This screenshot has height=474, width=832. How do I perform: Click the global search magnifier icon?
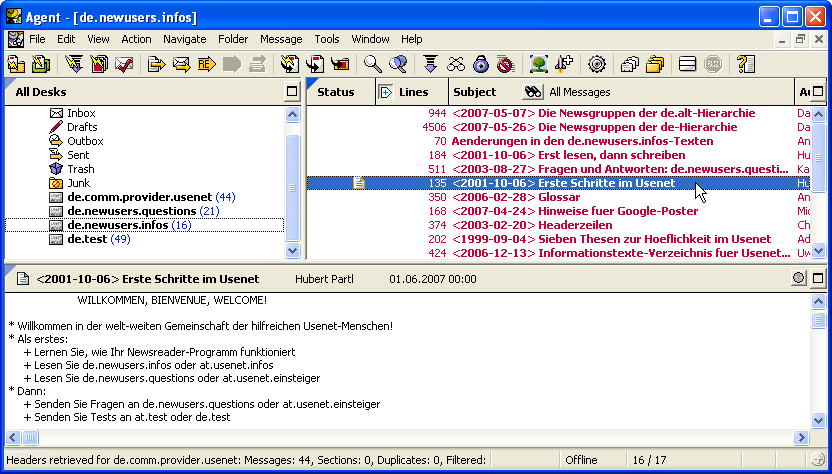[398, 65]
